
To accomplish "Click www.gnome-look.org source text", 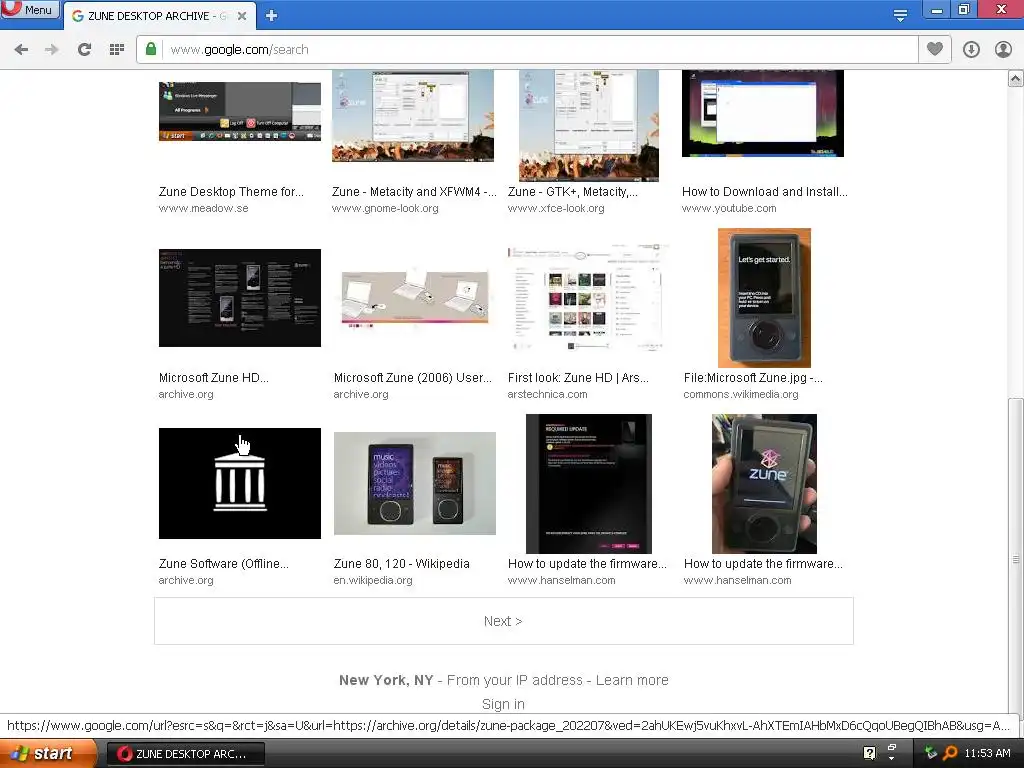I will [385, 208].
